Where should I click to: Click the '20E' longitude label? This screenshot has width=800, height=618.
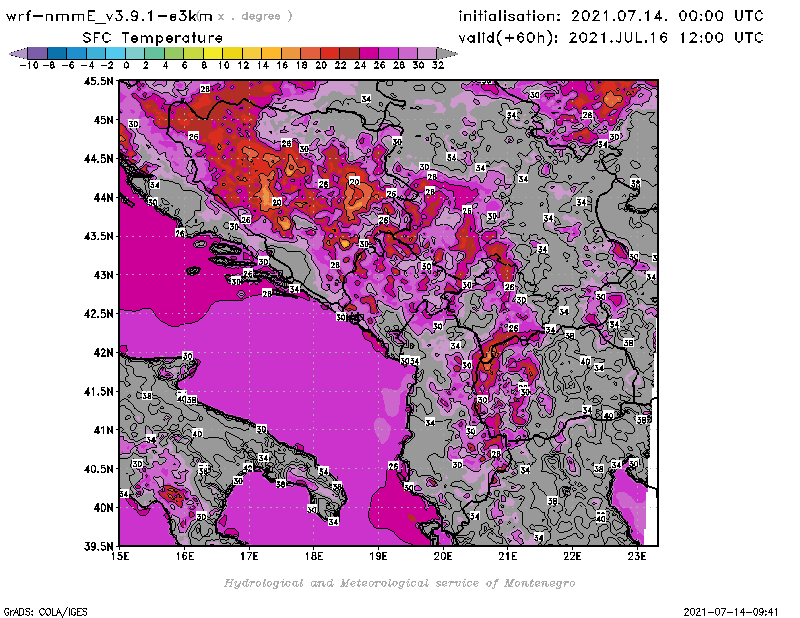pos(443,556)
